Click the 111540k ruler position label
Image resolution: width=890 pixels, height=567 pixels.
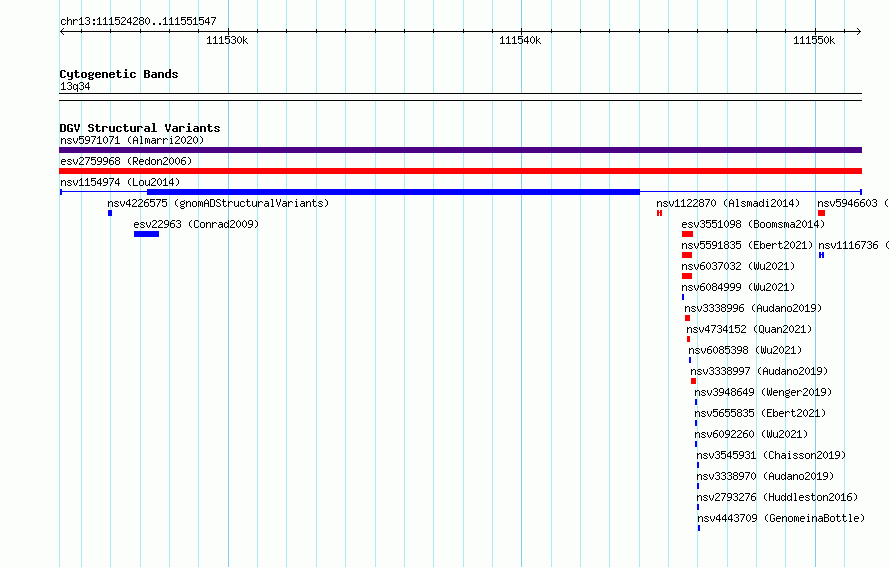tap(520, 40)
